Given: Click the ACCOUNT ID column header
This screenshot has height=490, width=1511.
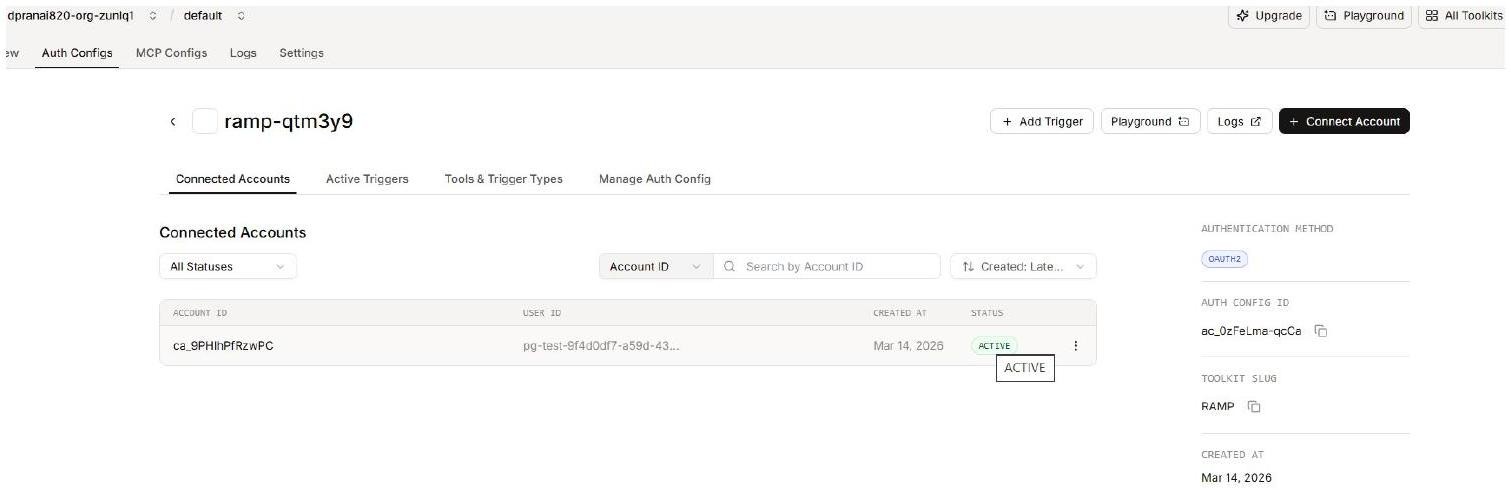Looking at the screenshot, I should point(200,313).
